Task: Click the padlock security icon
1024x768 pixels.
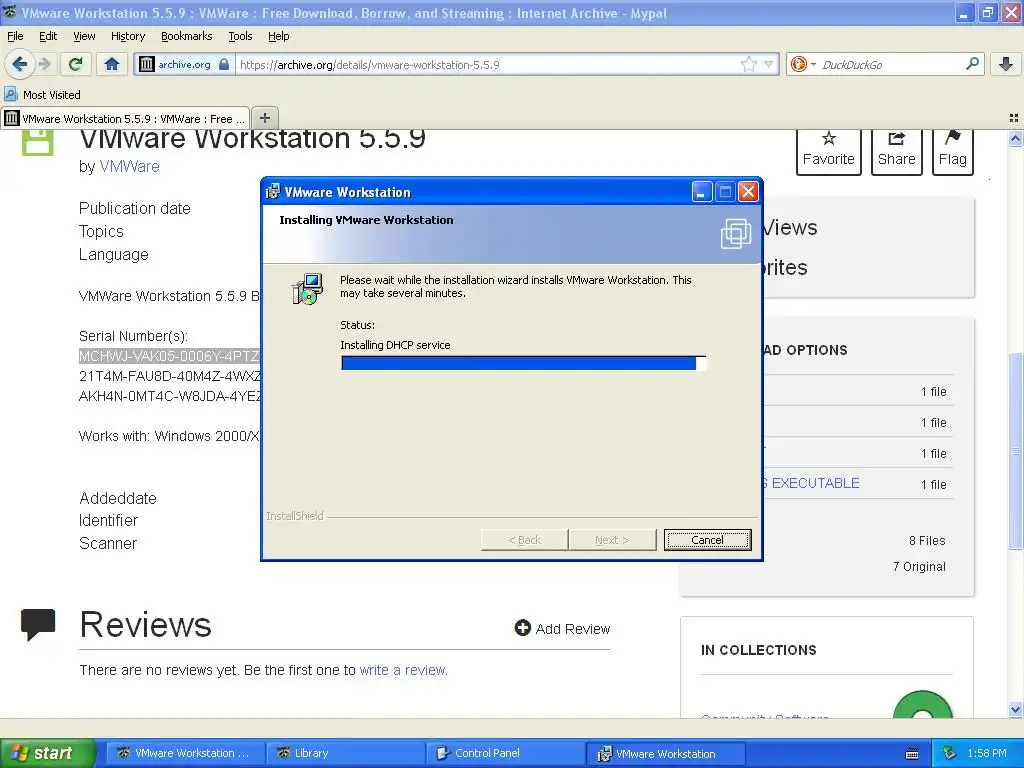Action: (x=224, y=64)
